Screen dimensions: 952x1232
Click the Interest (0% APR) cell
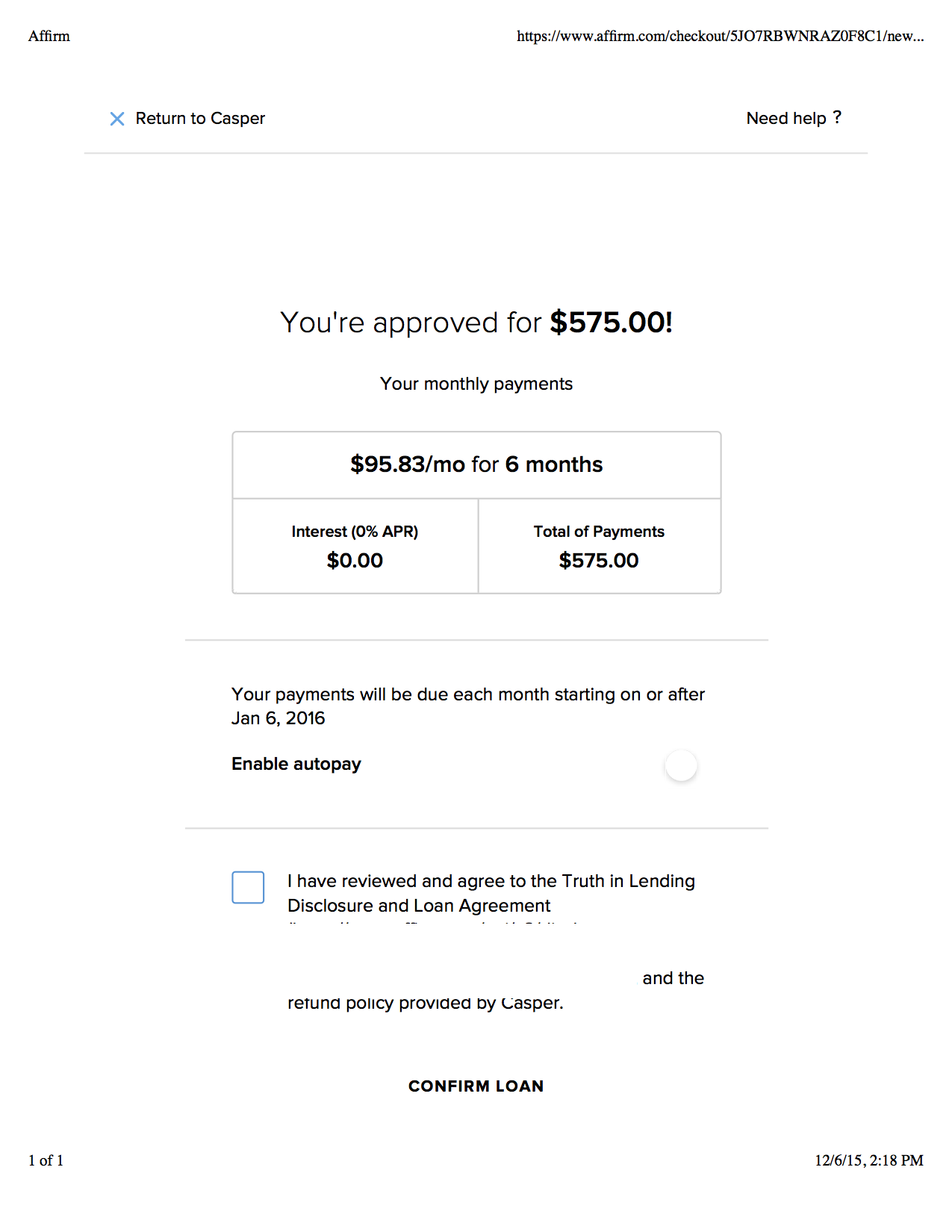(x=355, y=547)
